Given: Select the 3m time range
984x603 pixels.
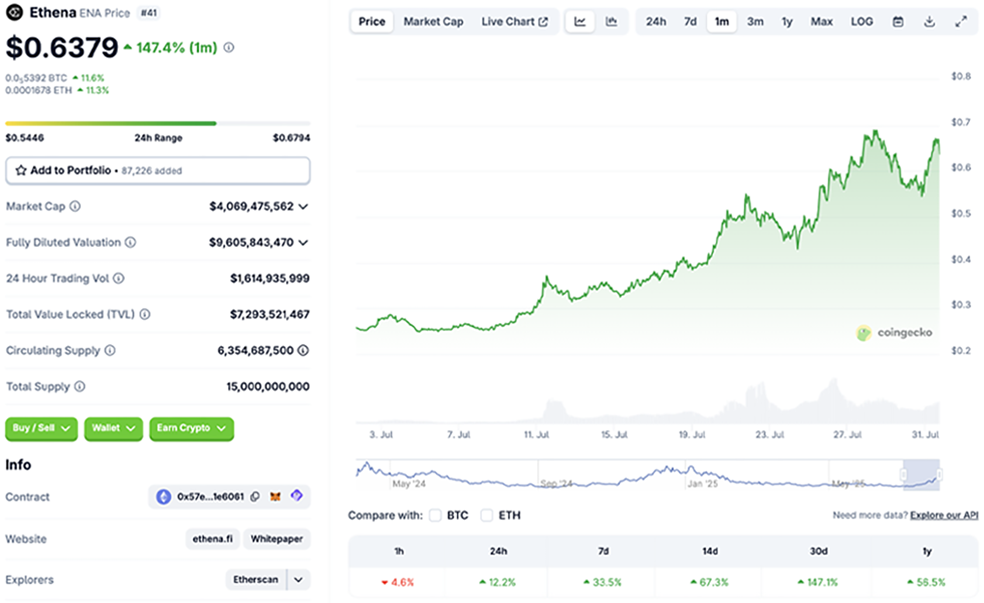Looking at the screenshot, I should pos(756,22).
